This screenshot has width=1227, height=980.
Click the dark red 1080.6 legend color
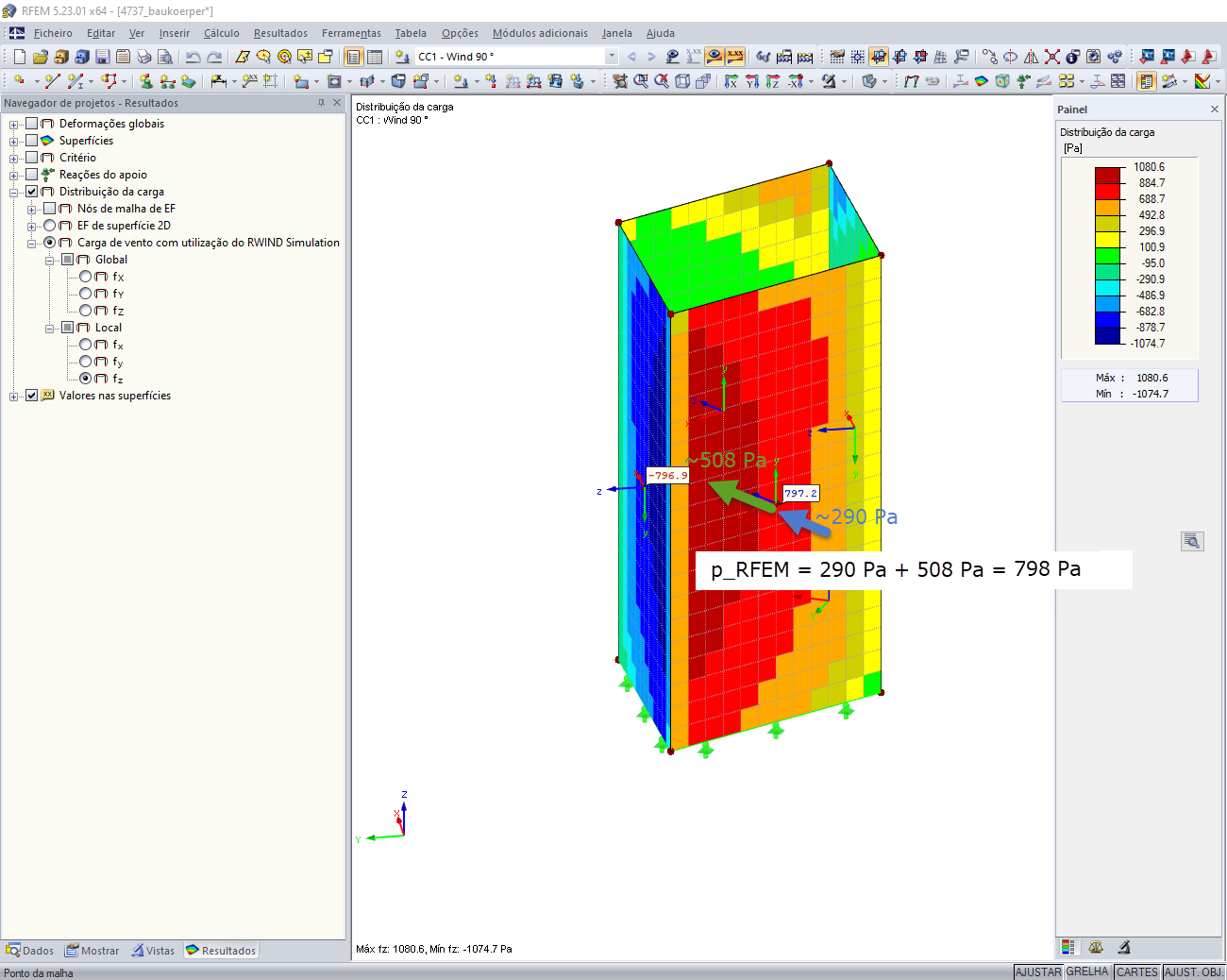(1107, 176)
